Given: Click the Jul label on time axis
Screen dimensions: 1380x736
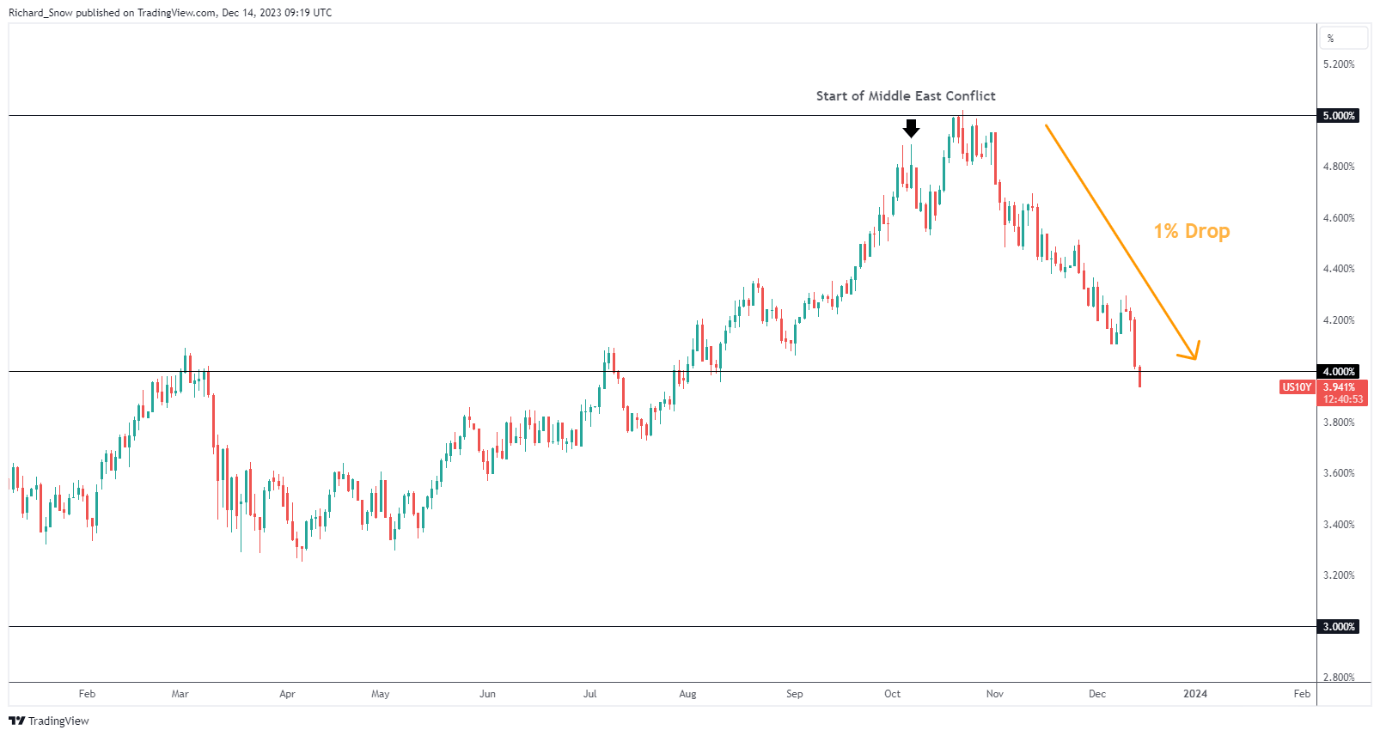Looking at the screenshot, I should 590,693.
